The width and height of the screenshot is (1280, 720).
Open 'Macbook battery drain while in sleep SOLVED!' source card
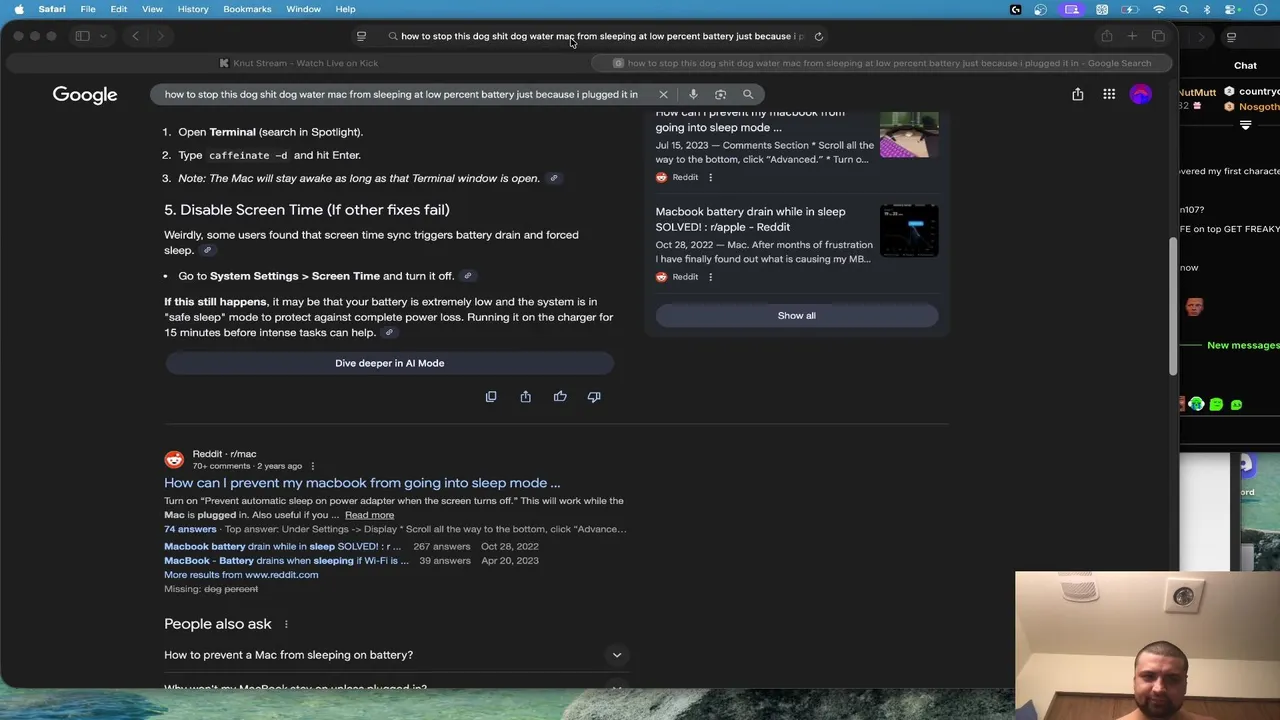[x=750, y=219]
